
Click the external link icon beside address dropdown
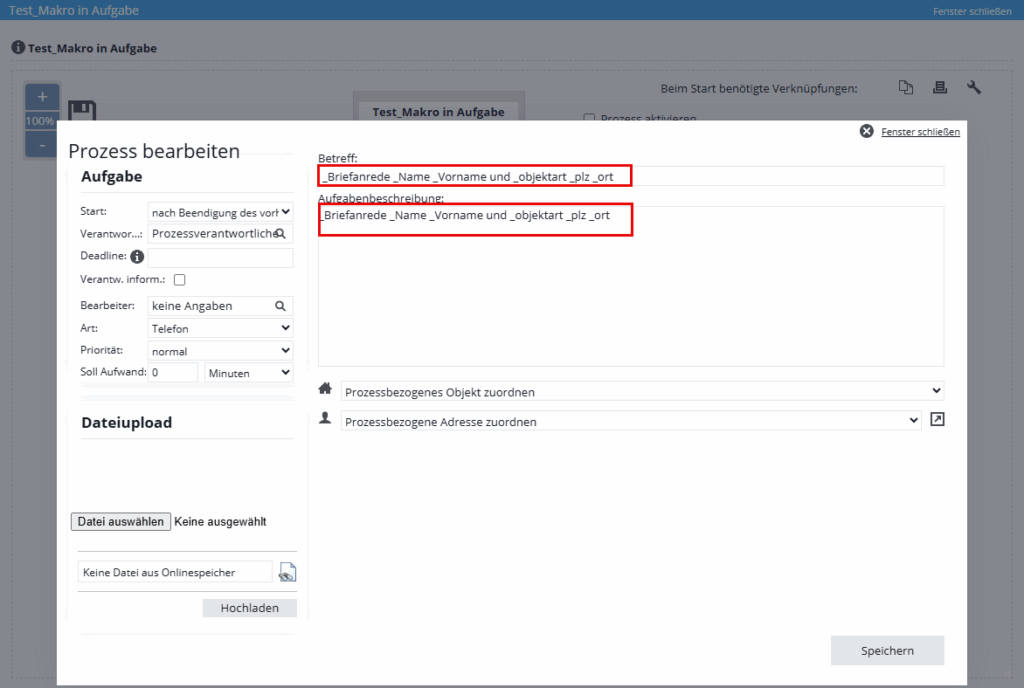click(x=937, y=420)
